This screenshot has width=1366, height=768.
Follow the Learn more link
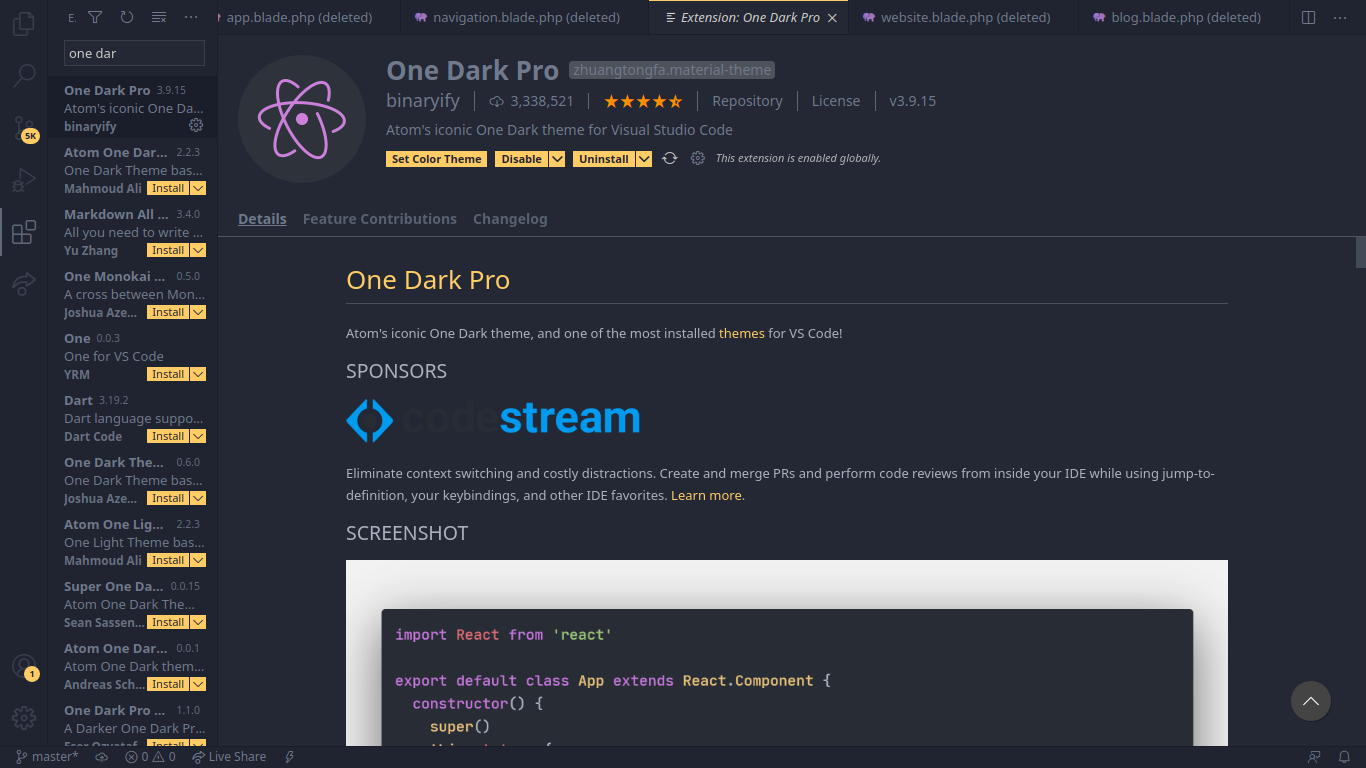[x=706, y=495]
